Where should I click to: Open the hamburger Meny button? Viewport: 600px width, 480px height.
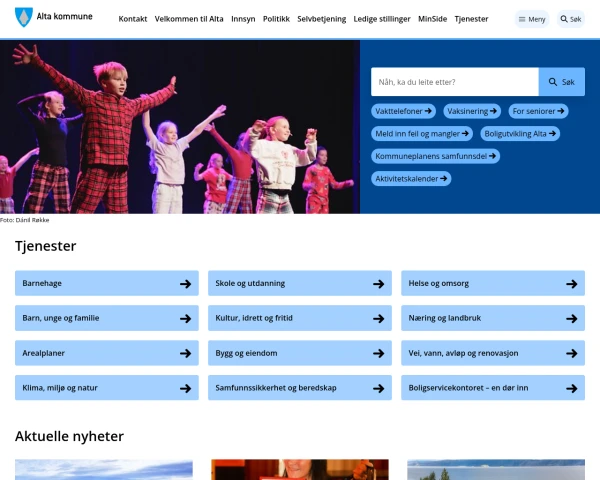click(532, 19)
